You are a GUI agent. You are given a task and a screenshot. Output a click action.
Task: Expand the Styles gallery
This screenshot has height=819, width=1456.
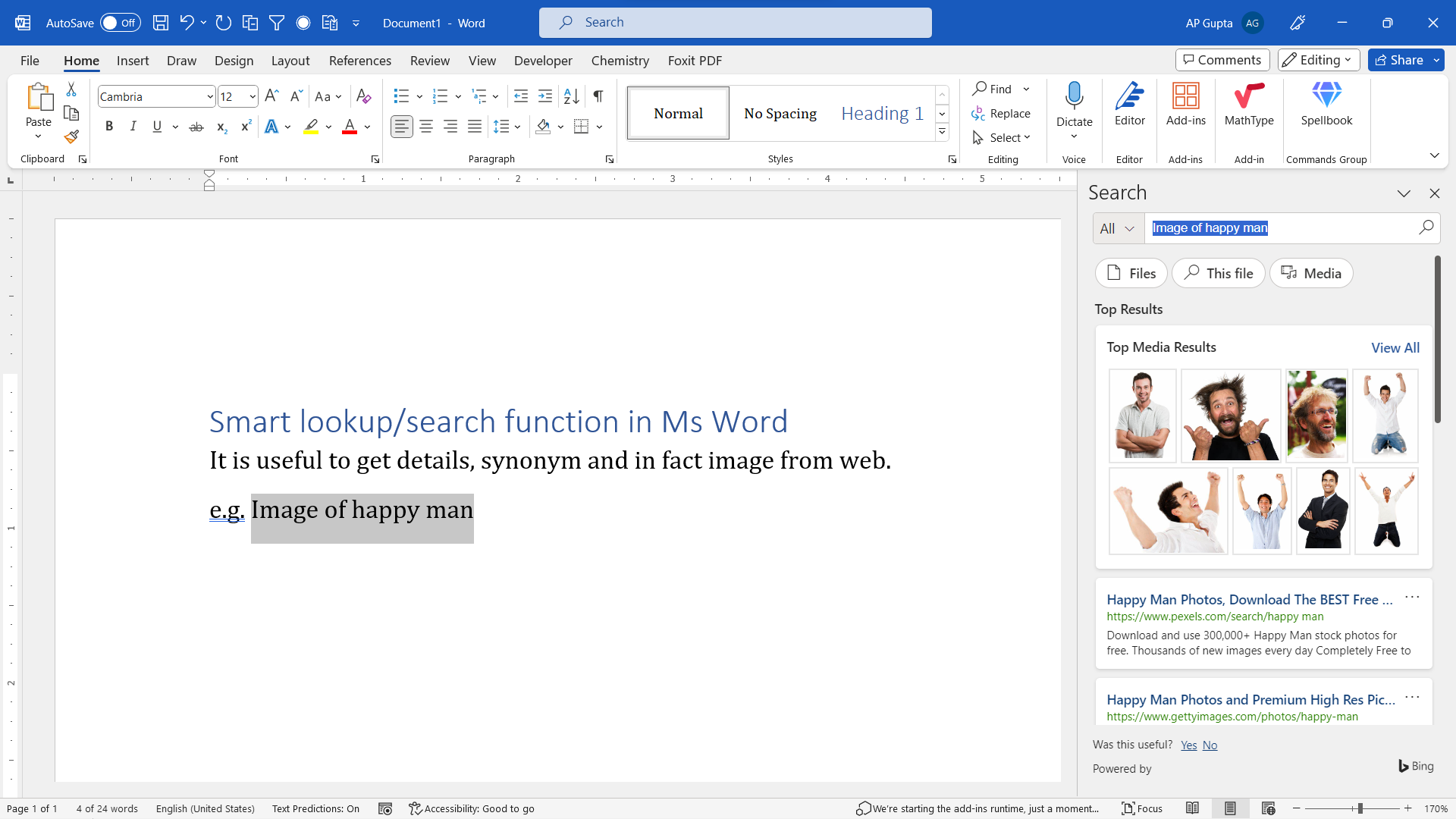(942, 131)
